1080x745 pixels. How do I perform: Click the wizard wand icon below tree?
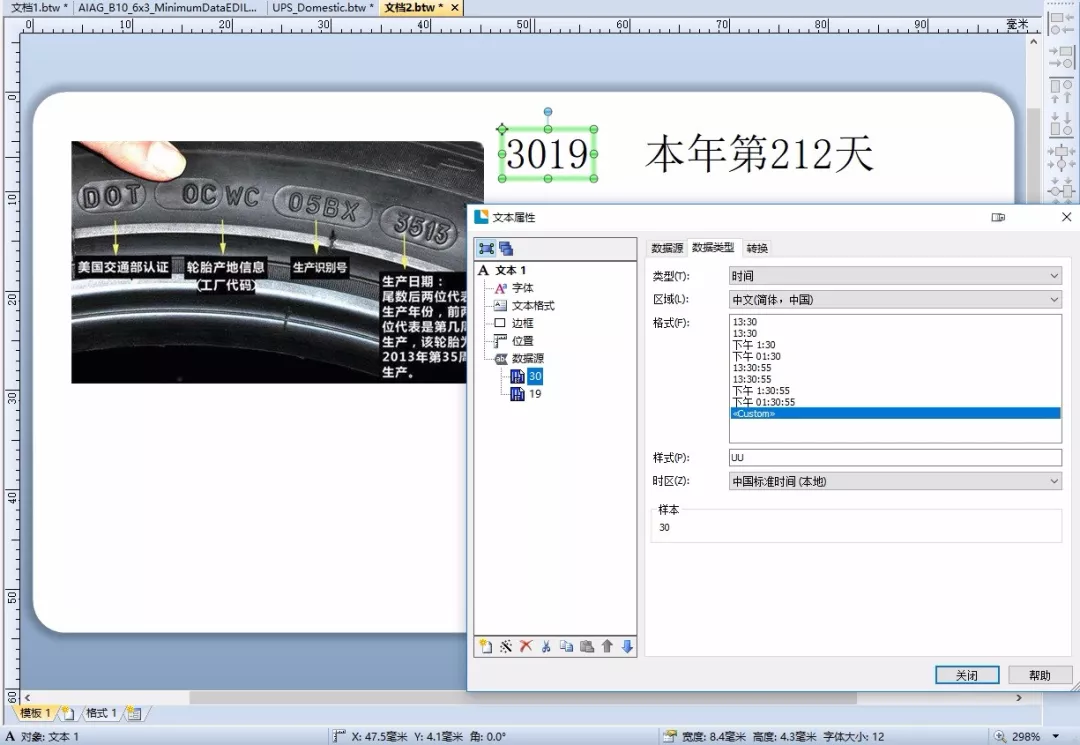tap(506, 647)
